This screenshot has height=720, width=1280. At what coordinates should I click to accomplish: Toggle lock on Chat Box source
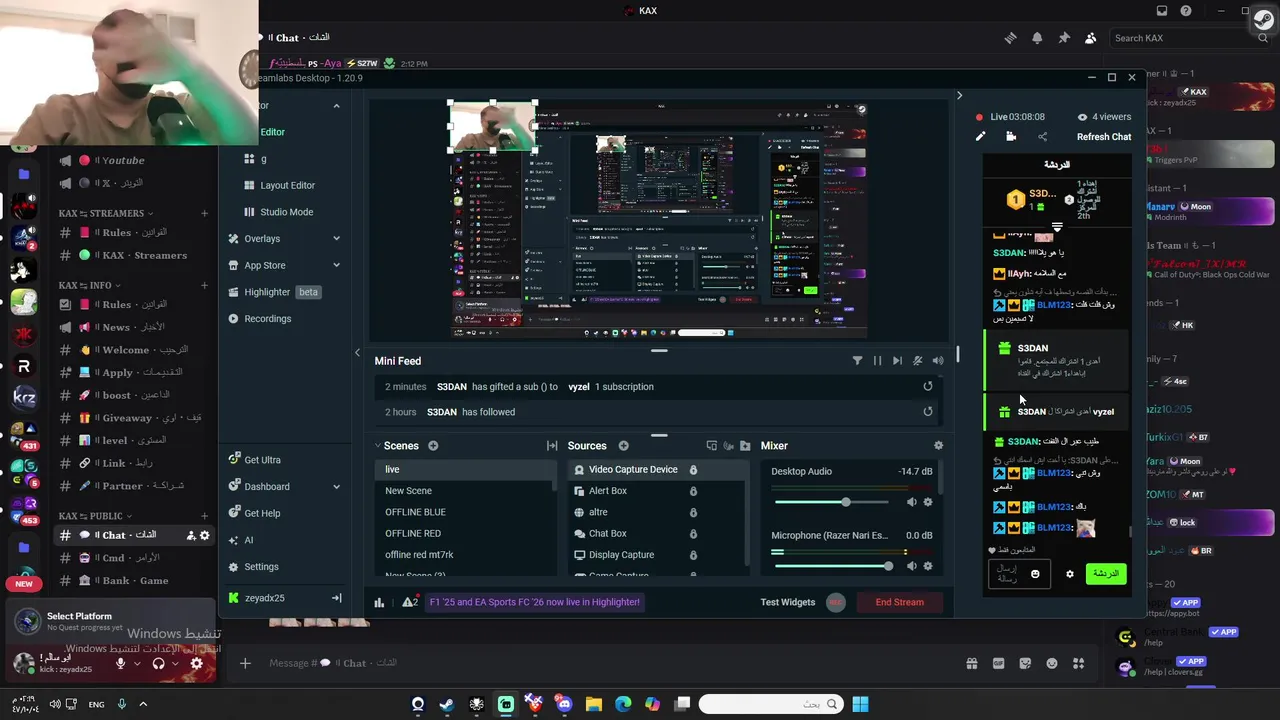click(x=693, y=534)
